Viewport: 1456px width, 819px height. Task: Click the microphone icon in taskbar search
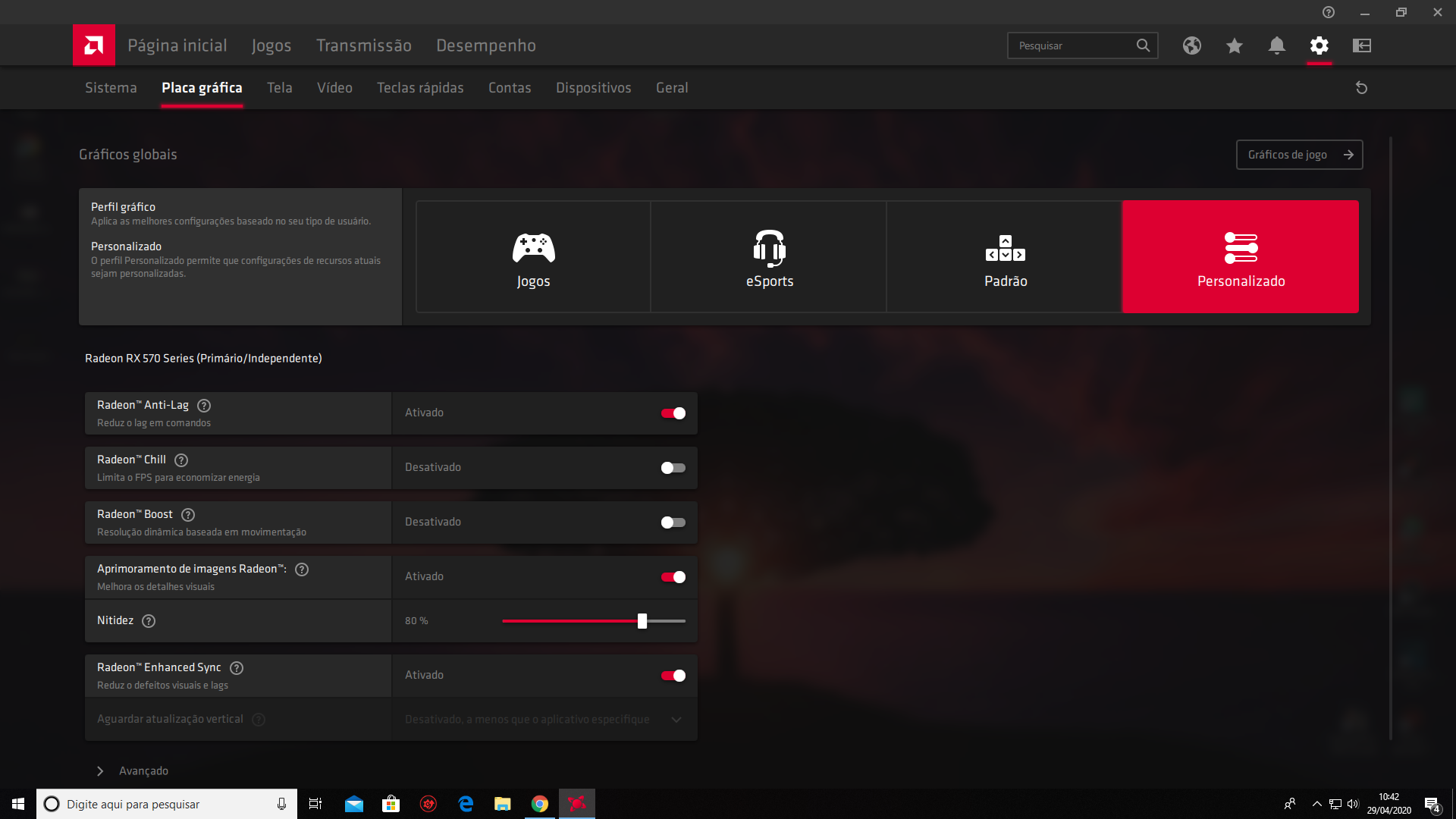tap(281, 804)
